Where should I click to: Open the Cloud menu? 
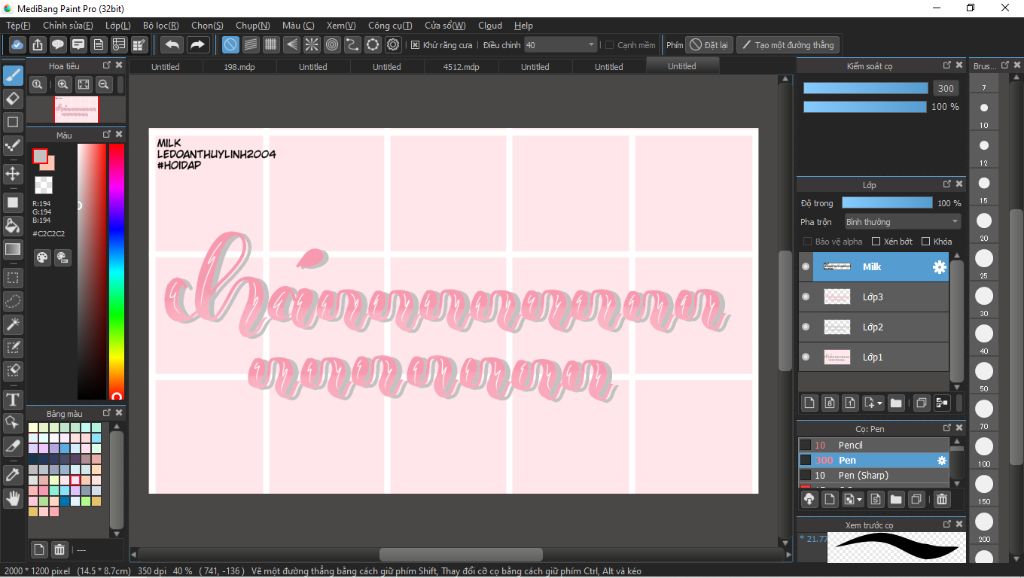490,25
